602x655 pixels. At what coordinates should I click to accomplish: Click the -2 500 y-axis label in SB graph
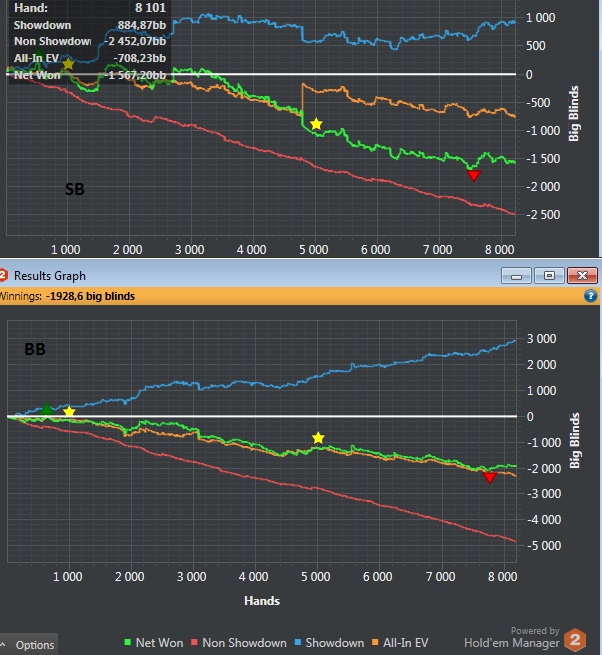tap(543, 215)
